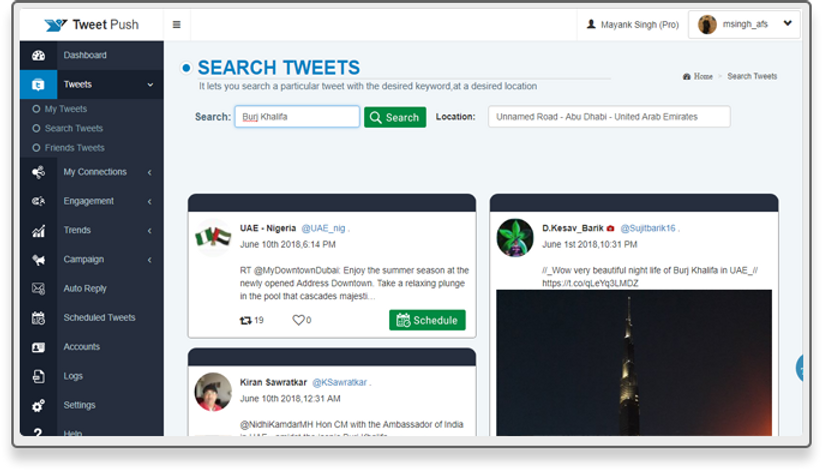Click the Location input field
The width and height of the screenshot is (822, 470).
coord(609,117)
